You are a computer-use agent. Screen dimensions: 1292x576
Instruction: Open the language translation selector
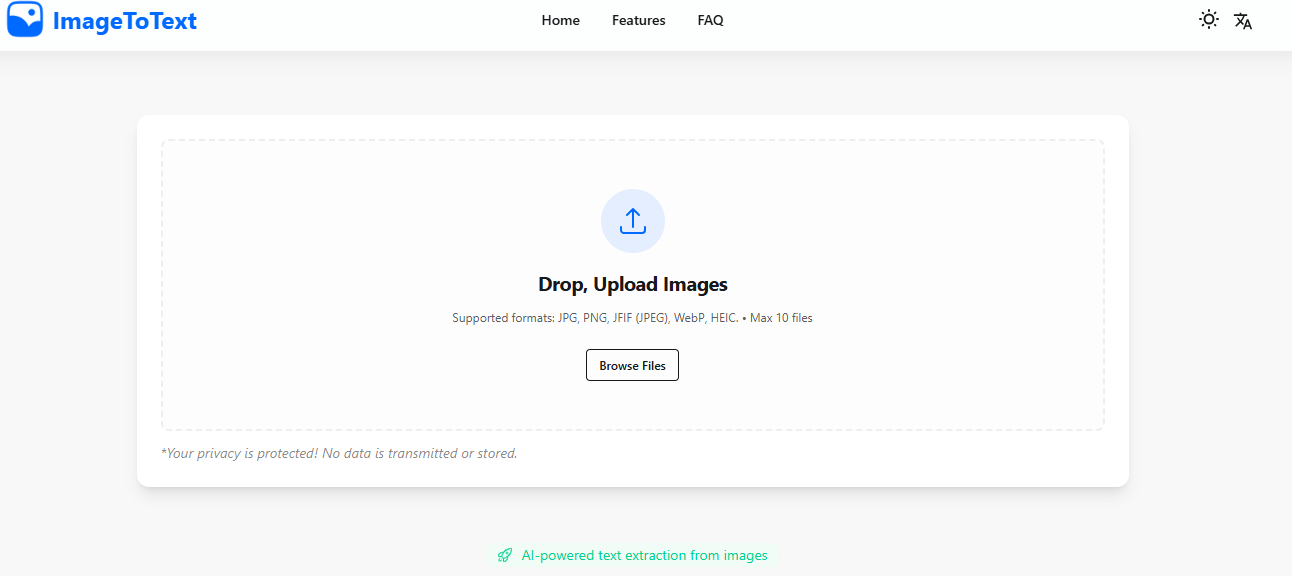tap(1243, 21)
